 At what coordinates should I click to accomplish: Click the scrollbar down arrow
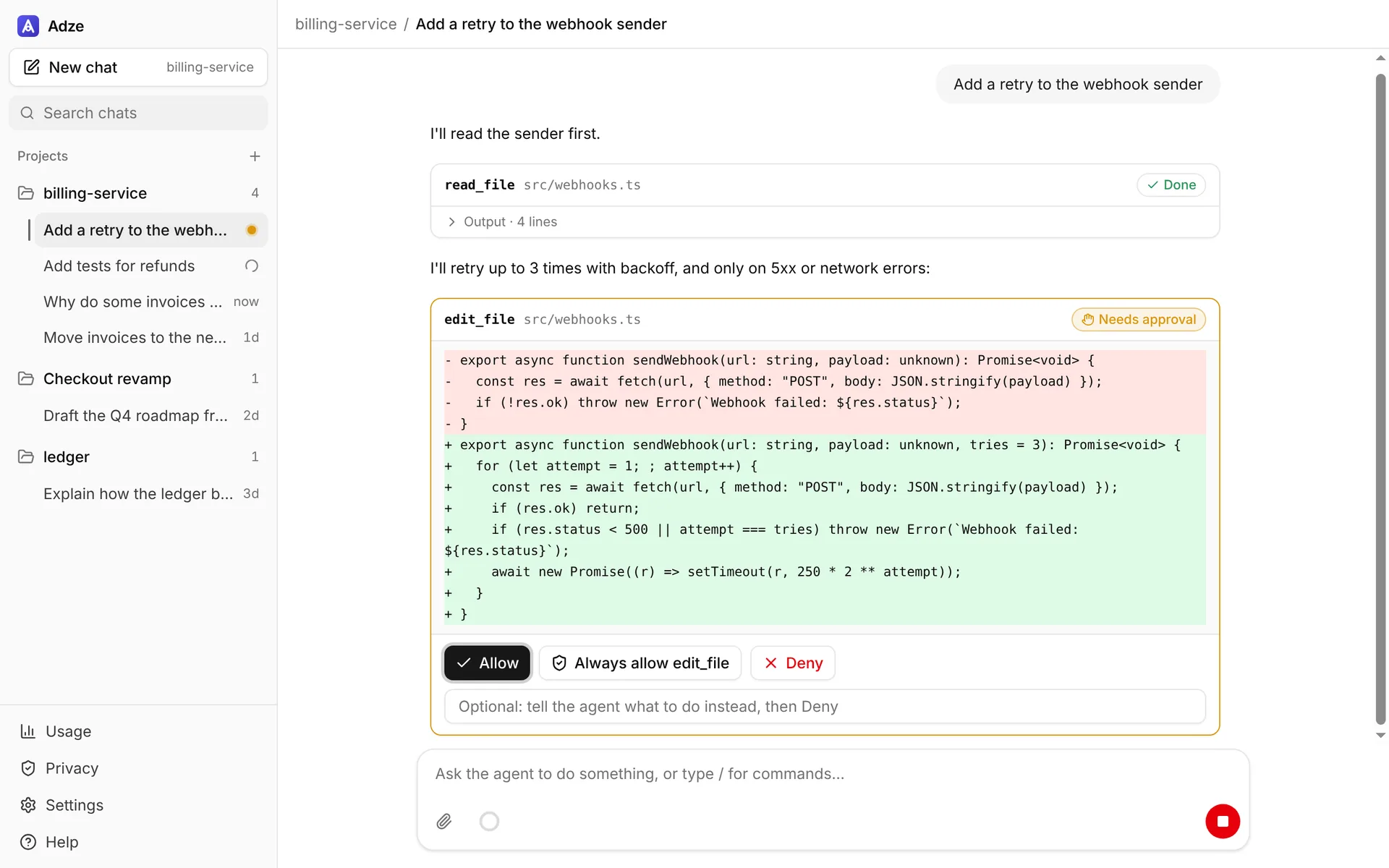pos(1380,735)
